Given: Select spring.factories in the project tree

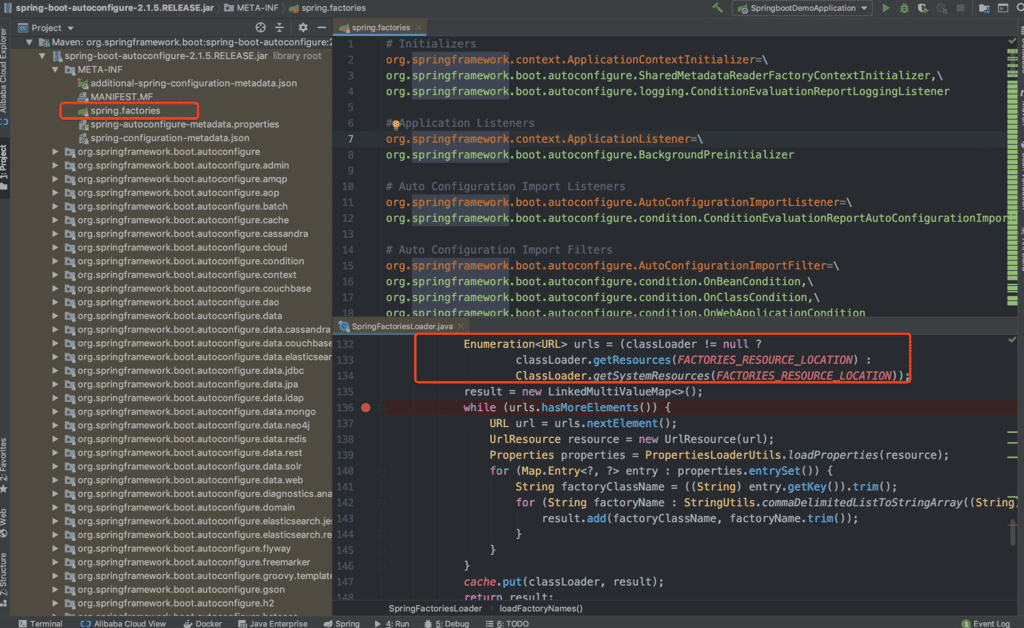Looking at the screenshot, I should tap(125, 110).
